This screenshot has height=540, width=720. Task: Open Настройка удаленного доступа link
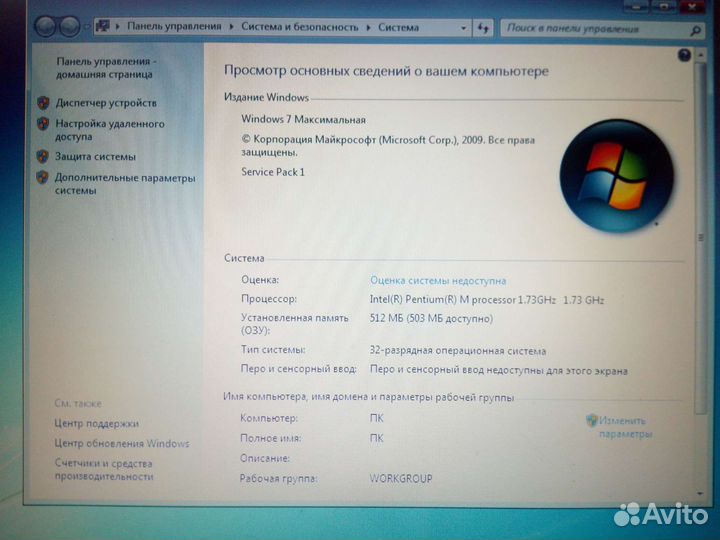pos(110,130)
